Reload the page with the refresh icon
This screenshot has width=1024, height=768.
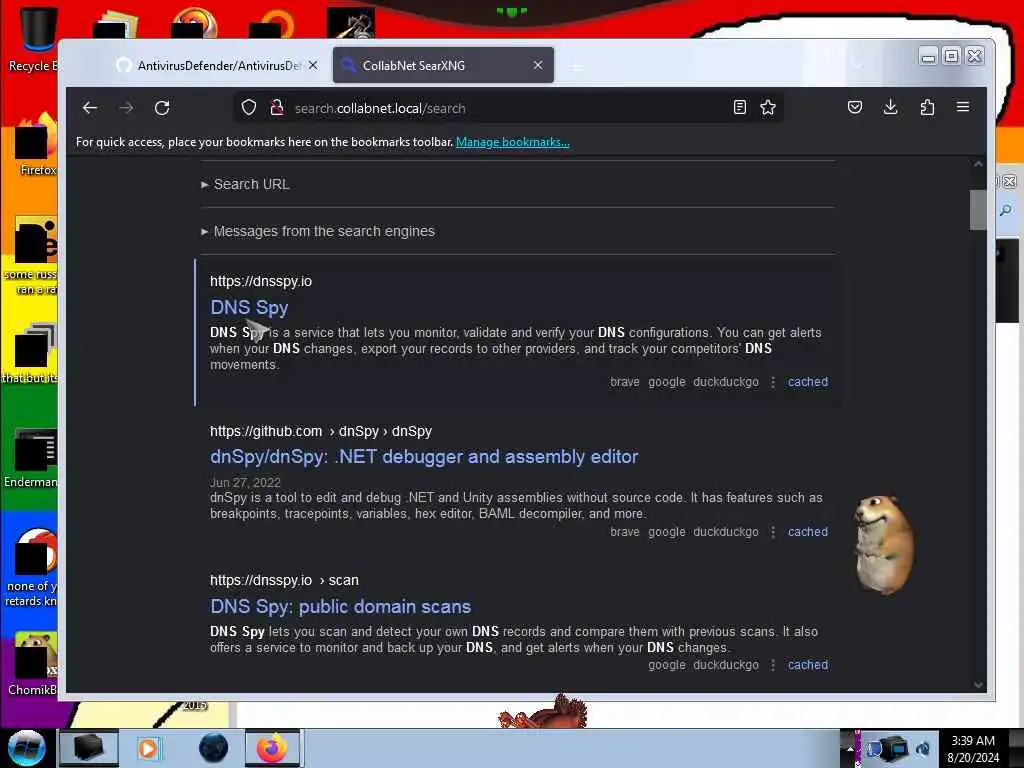coord(162,108)
